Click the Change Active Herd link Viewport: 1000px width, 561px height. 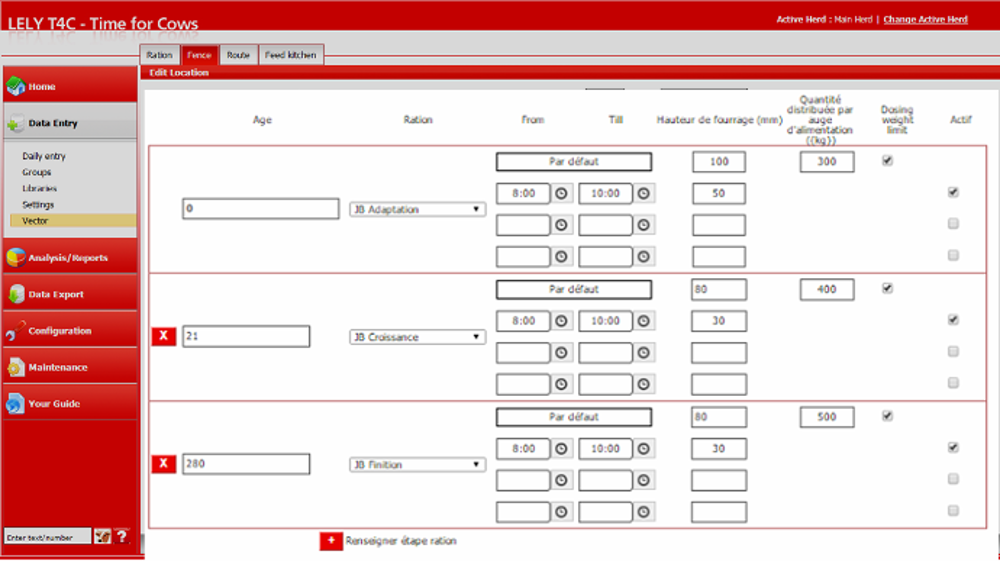[x=925, y=19]
